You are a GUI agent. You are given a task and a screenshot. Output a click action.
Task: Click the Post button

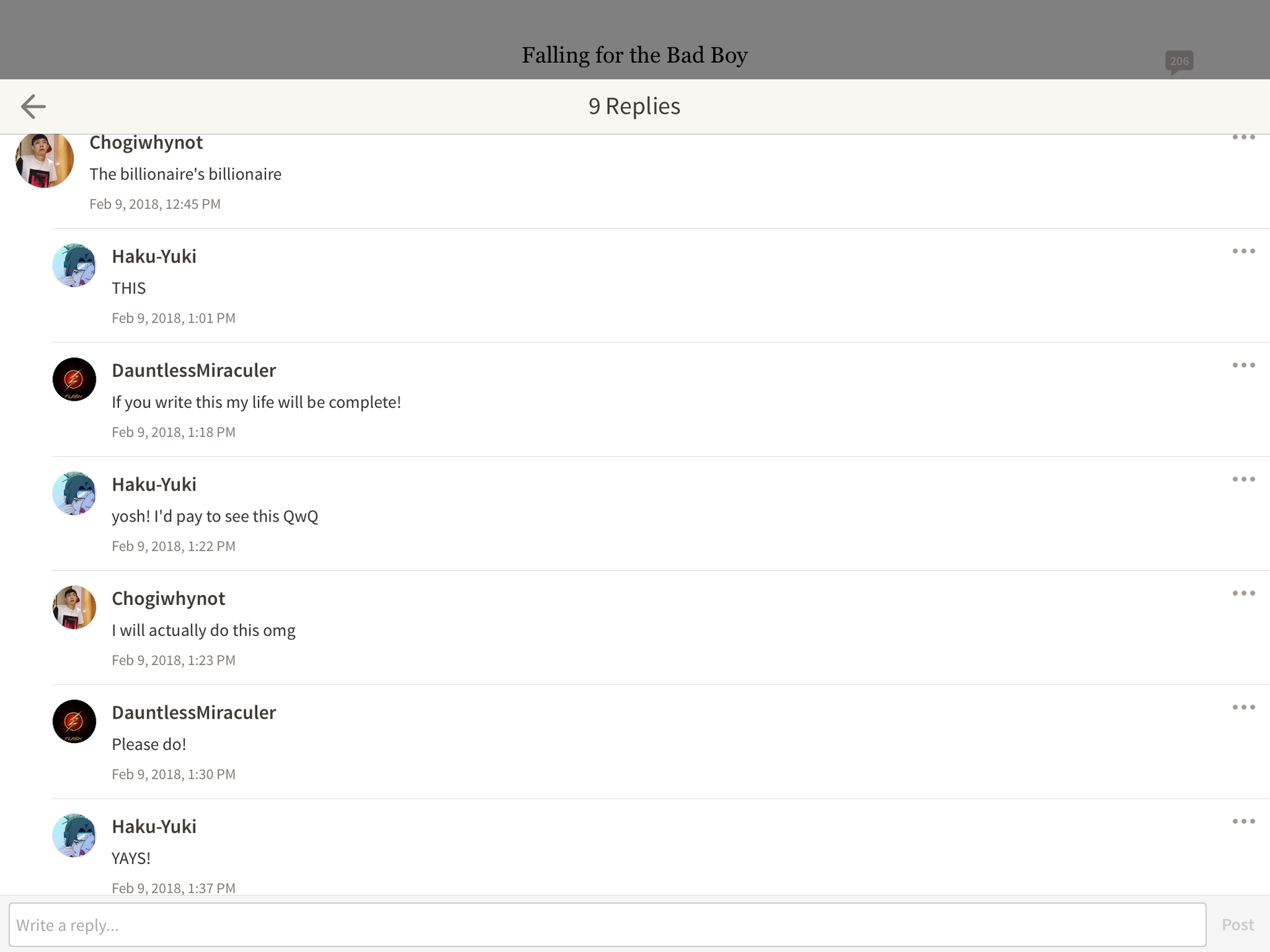coord(1238,924)
